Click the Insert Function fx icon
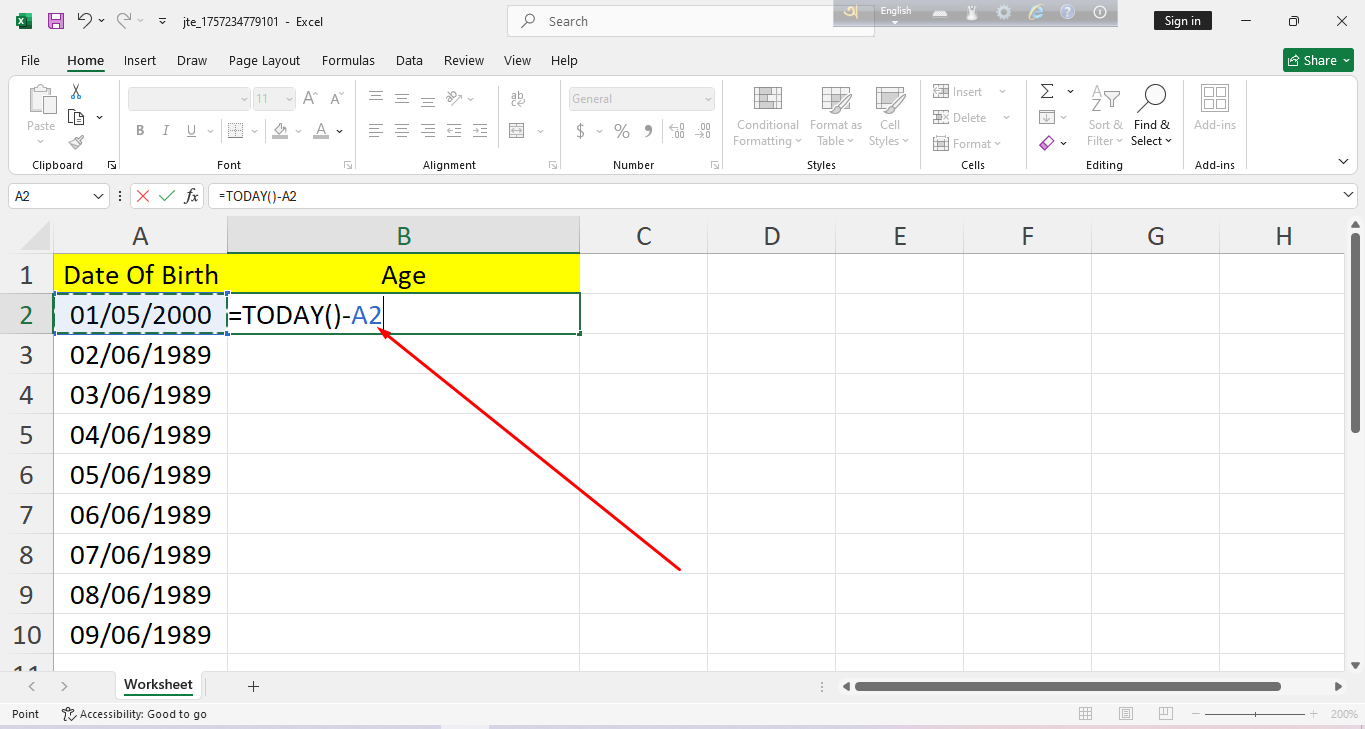The height and width of the screenshot is (729, 1365). point(191,196)
